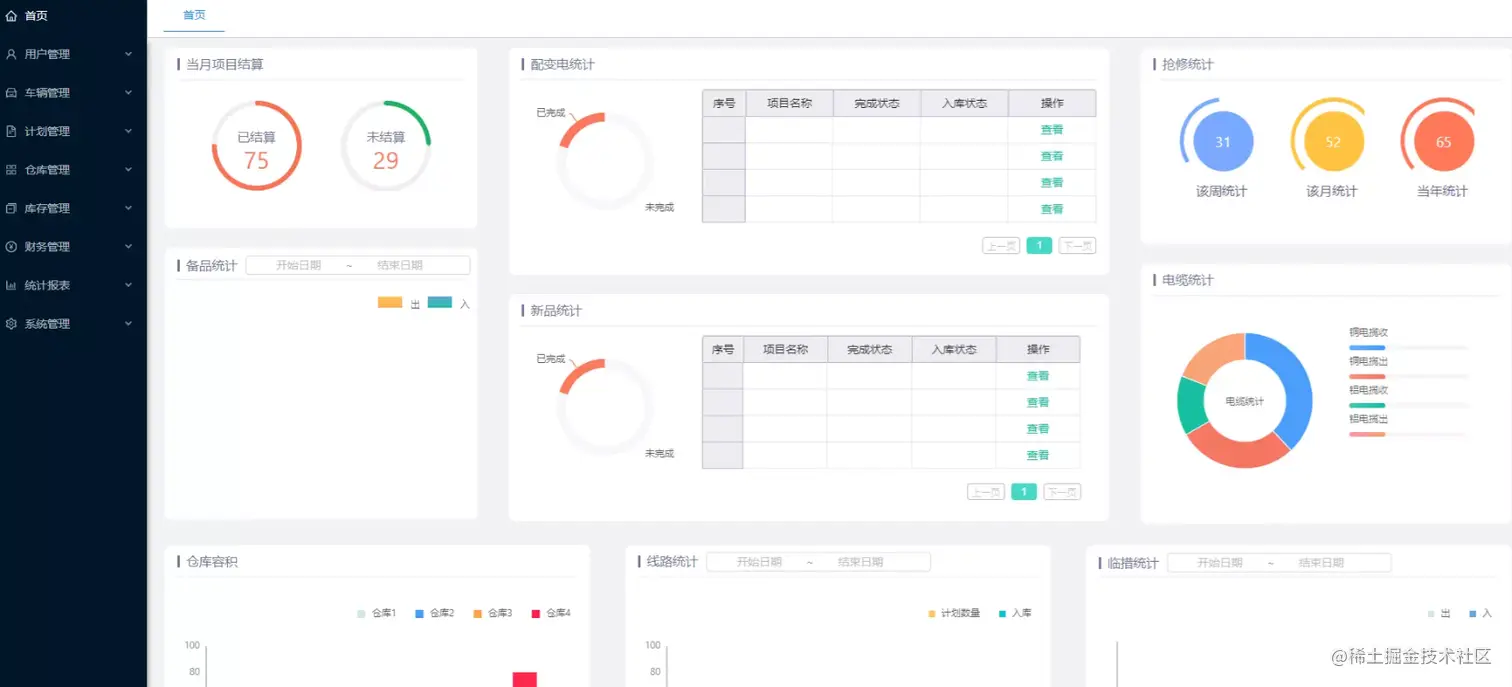This screenshot has width=1512, height=687.
Task: Open the 系统管理 menu label
Action: [x=47, y=324]
